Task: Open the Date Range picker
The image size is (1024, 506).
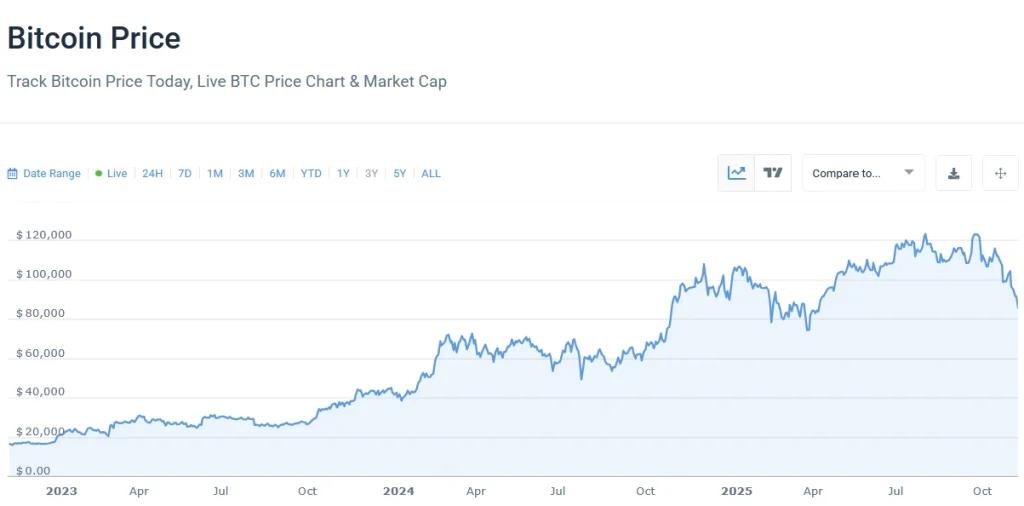Action: point(51,174)
